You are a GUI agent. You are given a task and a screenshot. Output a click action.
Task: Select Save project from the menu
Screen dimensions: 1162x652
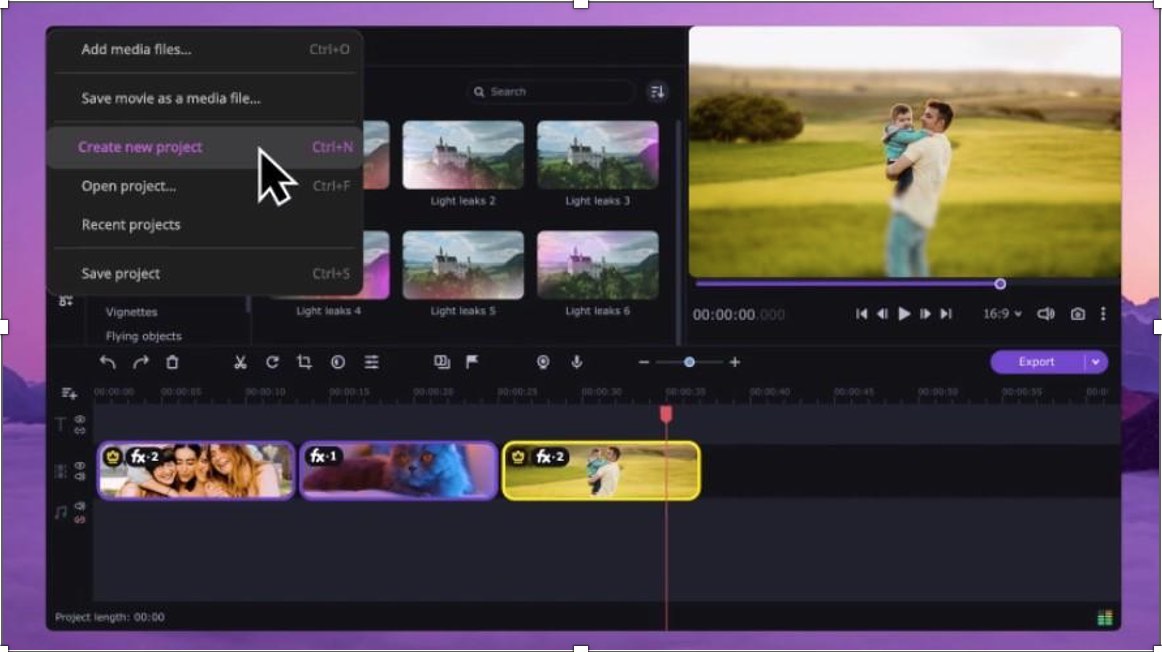[121, 274]
